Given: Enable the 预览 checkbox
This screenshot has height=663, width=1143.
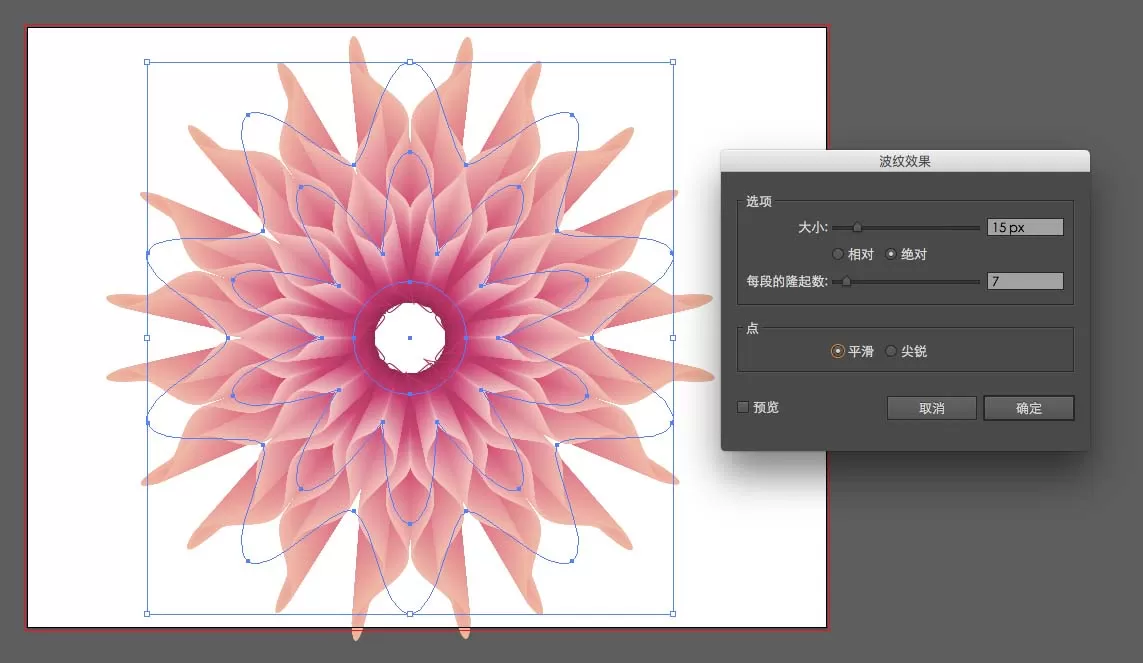Looking at the screenshot, I should (743, 407).
